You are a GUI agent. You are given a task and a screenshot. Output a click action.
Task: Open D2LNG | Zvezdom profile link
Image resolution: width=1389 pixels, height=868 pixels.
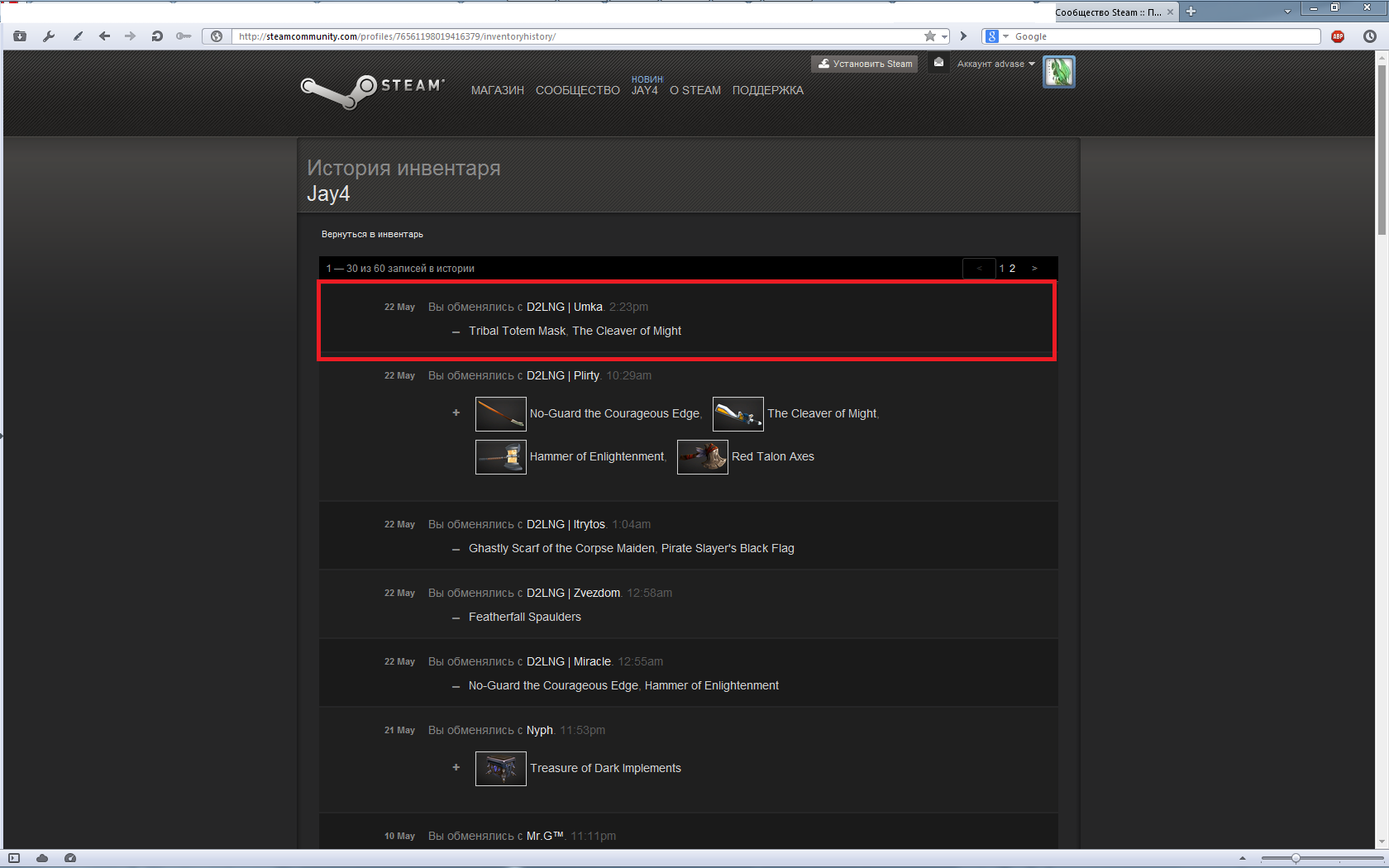point(573,593)
